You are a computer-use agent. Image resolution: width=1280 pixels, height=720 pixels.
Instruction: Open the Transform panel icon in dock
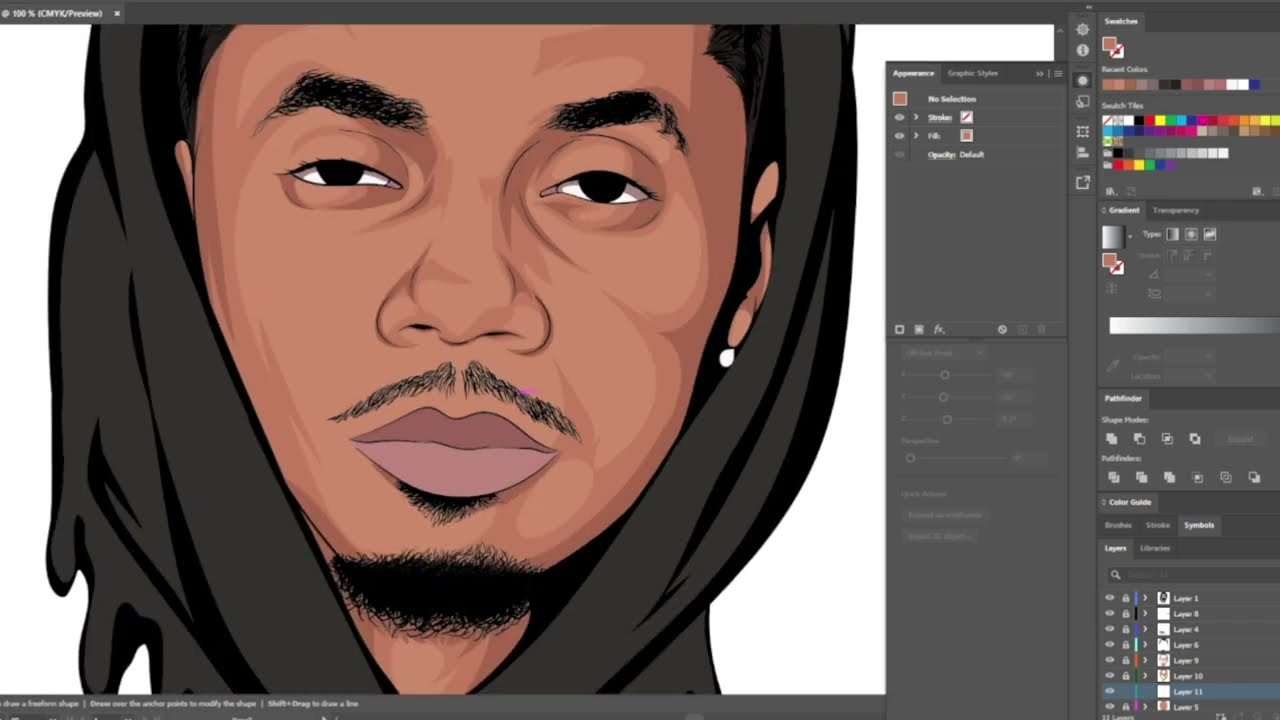1083,132
